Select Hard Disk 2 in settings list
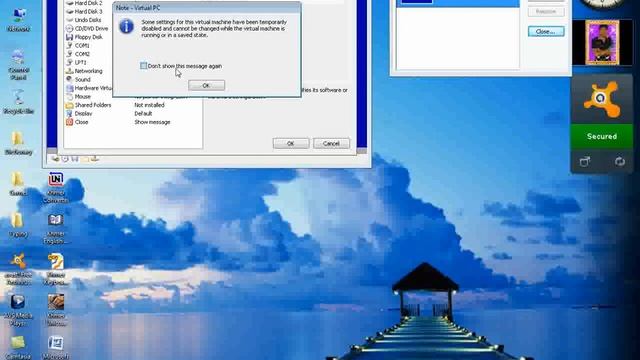This screenshot has width=640, height=360. pyautogui.click(x=84, y=3)
